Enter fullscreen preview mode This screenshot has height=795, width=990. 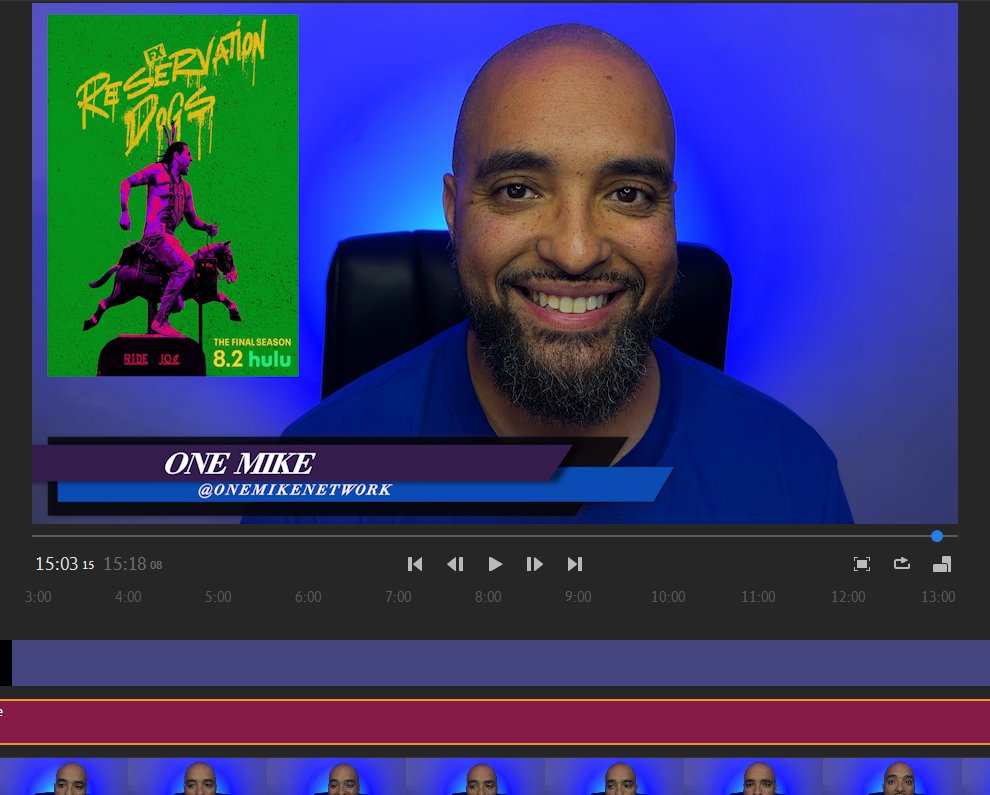(862, 564)
